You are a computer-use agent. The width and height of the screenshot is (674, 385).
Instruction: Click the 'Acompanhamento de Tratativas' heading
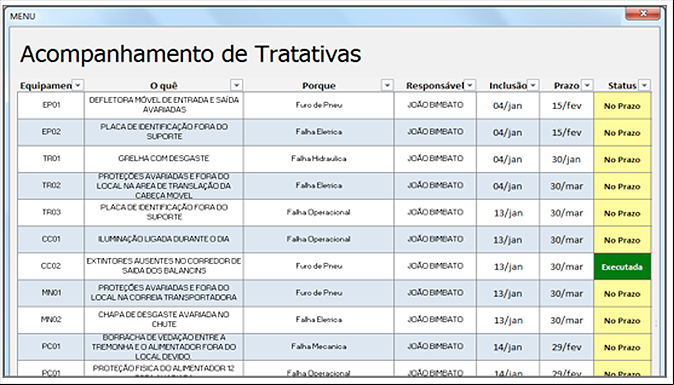point(190,55)
